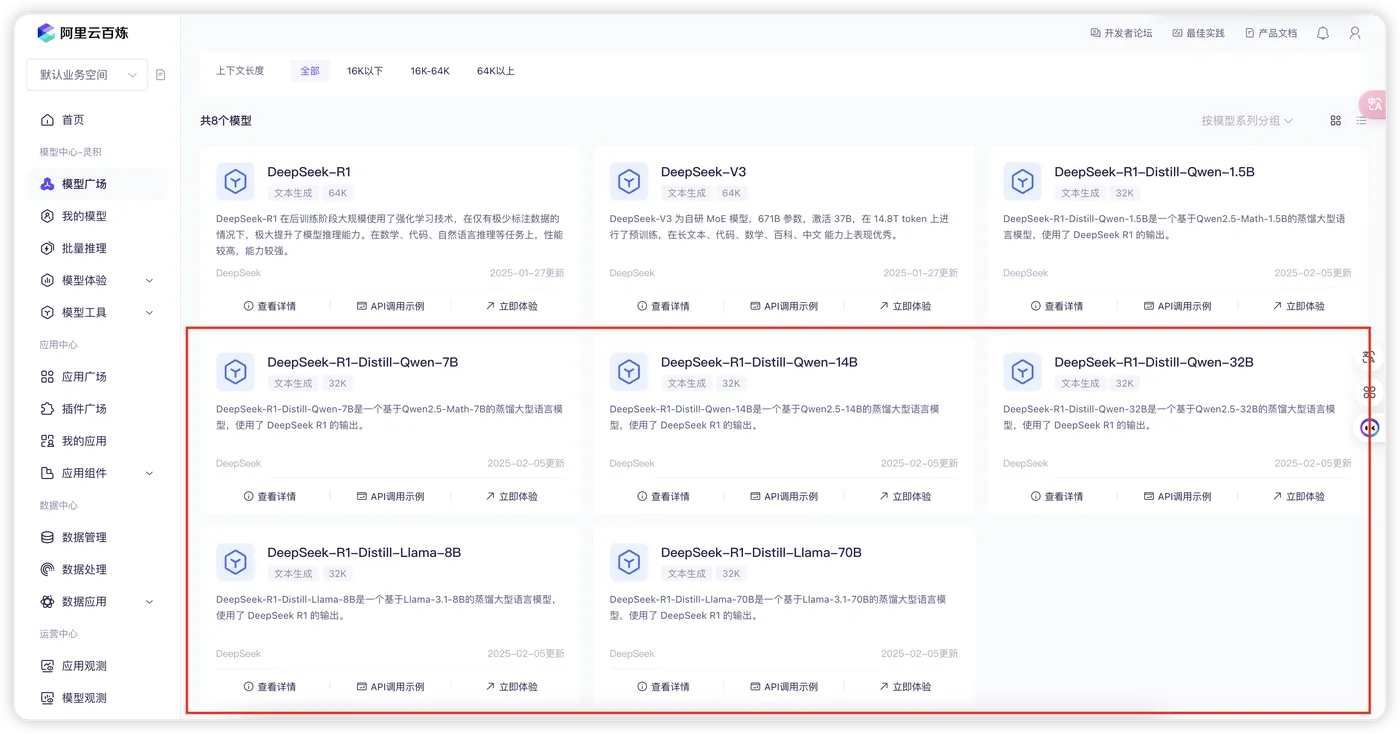Click the DeepSeek-V3 model title
This screenshot has width=1400, height=734.
(703, 172)
